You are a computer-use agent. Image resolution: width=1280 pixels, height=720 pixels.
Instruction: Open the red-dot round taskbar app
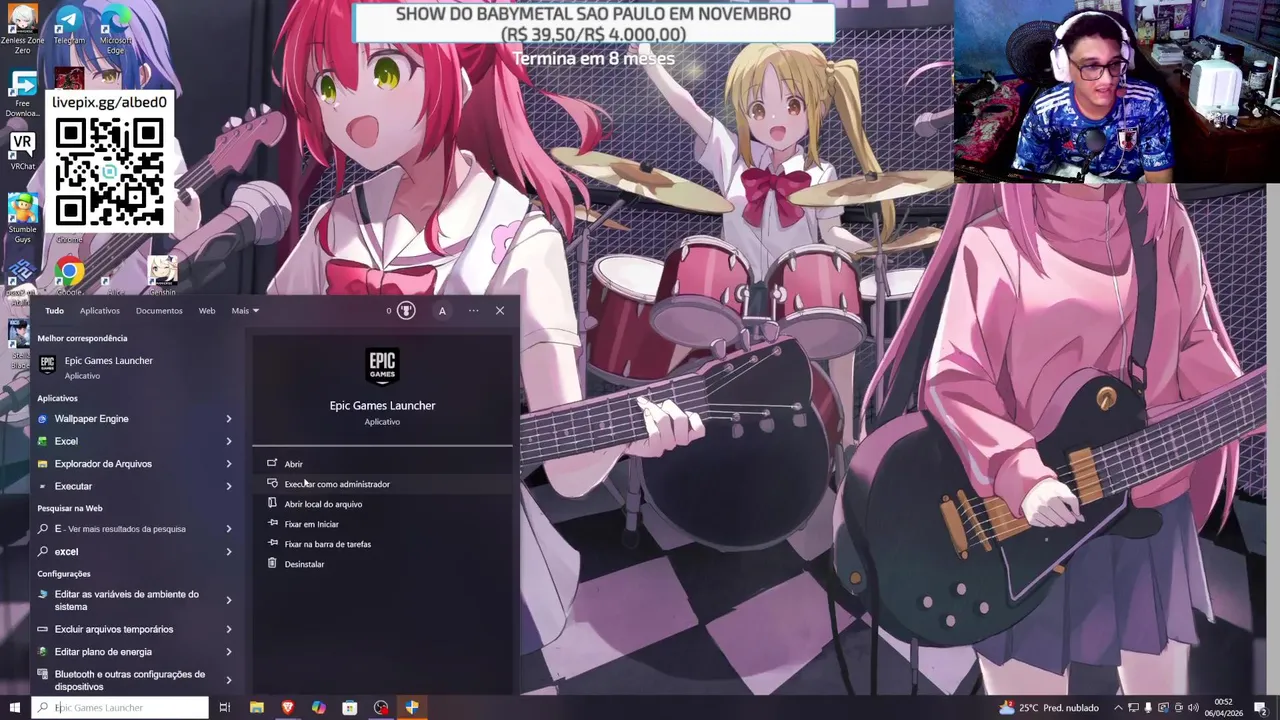point(381,707)
